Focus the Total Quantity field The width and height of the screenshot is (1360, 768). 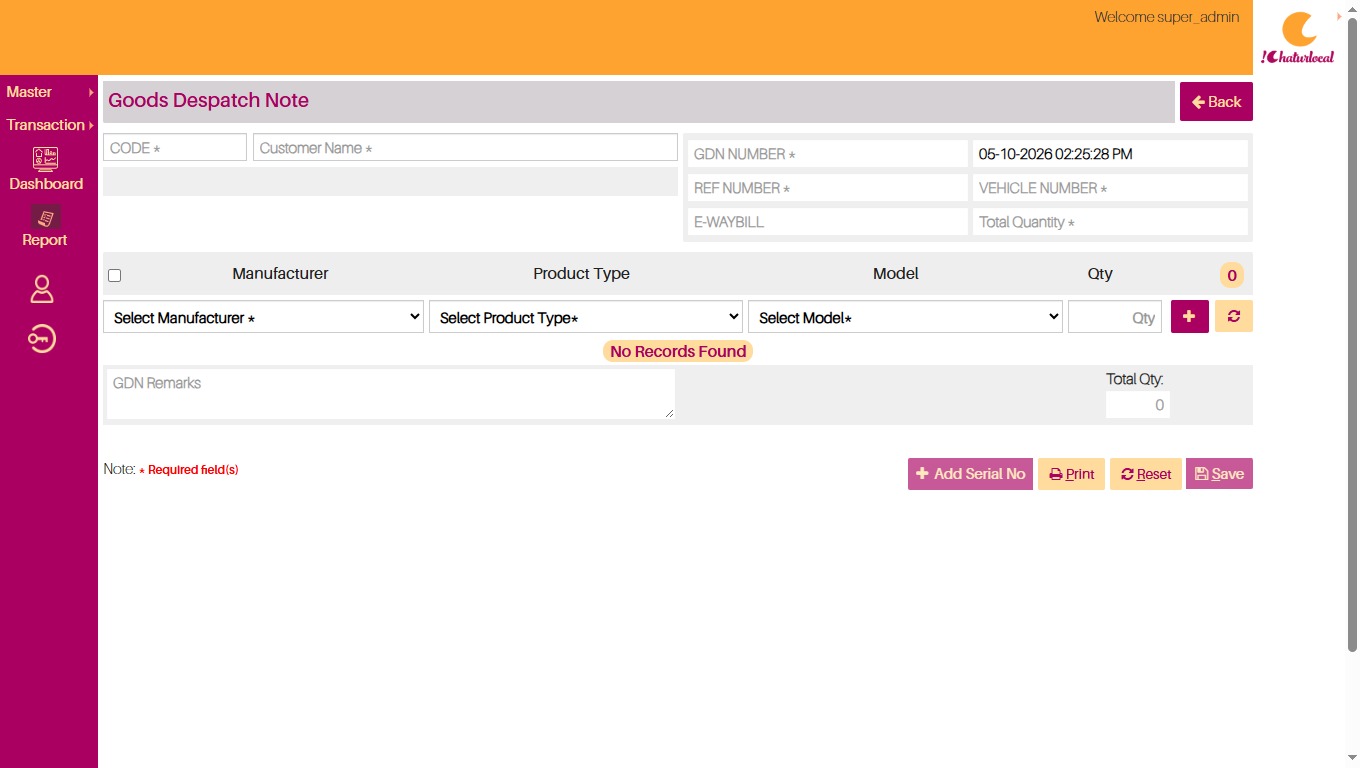1110,222
